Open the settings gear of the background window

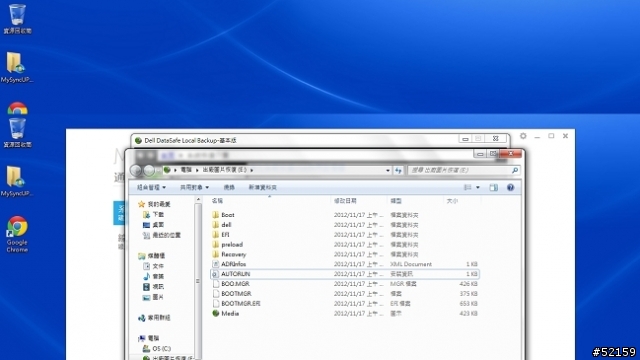[x=523, y=136]
